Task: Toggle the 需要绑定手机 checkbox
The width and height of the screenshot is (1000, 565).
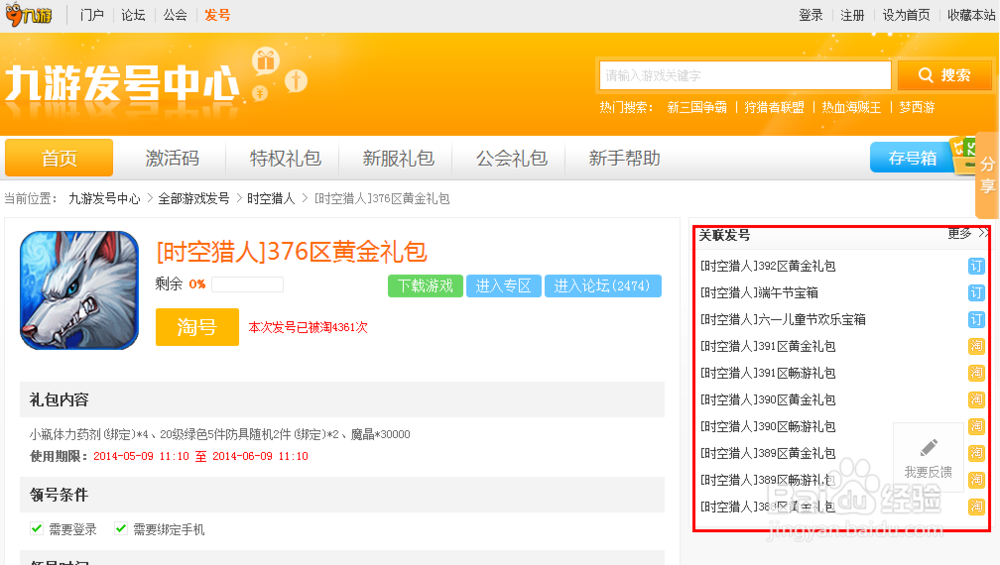Action: tap(121, 528)
